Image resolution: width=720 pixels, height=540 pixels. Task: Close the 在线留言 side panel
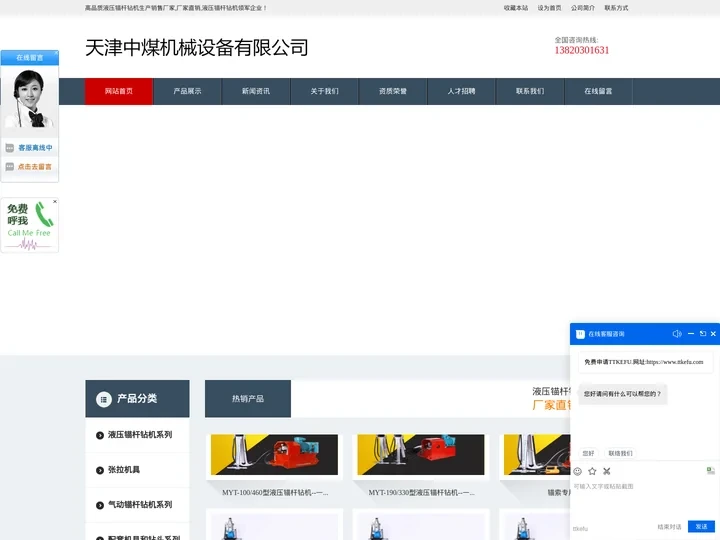point(56,53)
